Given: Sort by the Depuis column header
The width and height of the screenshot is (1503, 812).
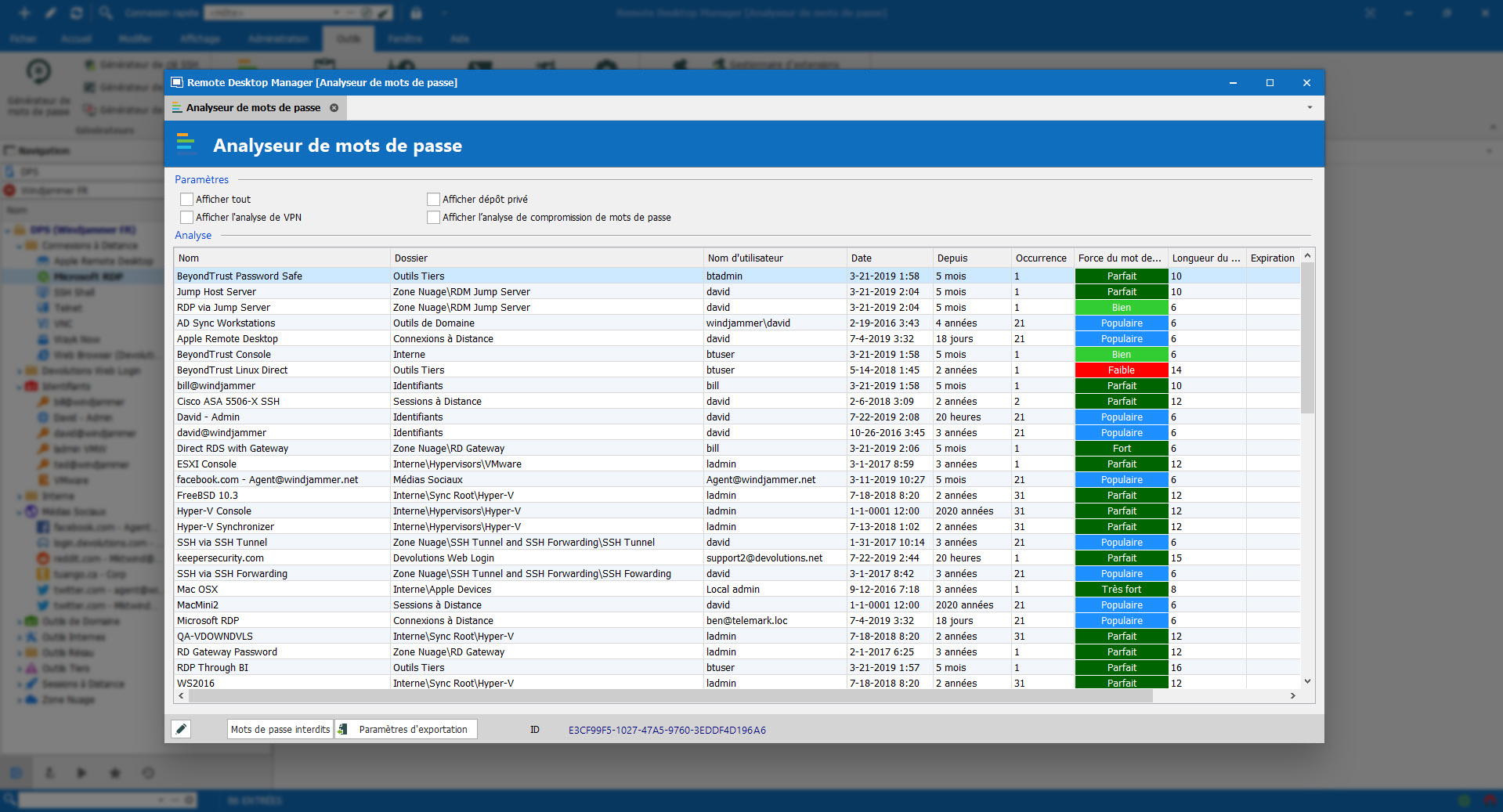Looking at the screenshot, I should pos(972,258).
